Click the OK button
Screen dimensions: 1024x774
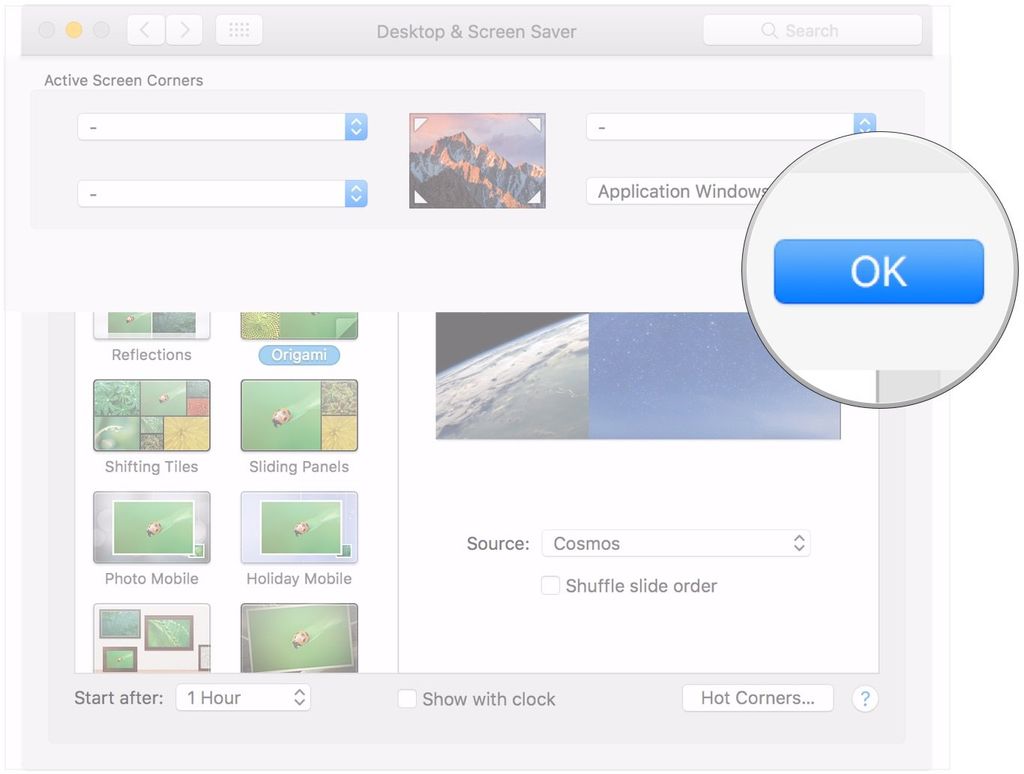pos(879,271)
